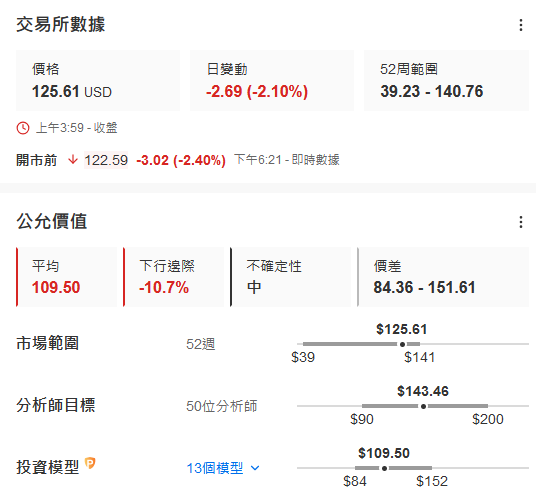
Task: Click the orange Pro badge beside 投資模型
Action: point(90,463)
